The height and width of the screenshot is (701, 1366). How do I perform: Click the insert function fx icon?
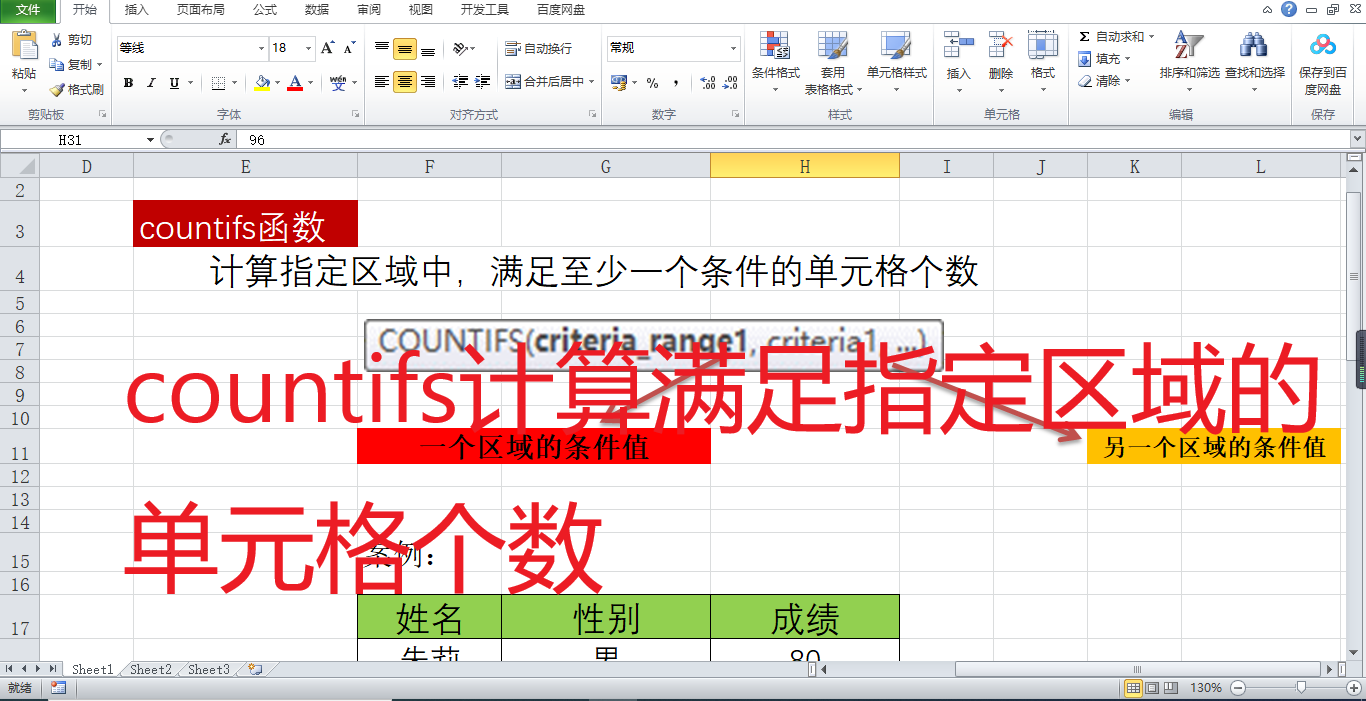[226, 140]
